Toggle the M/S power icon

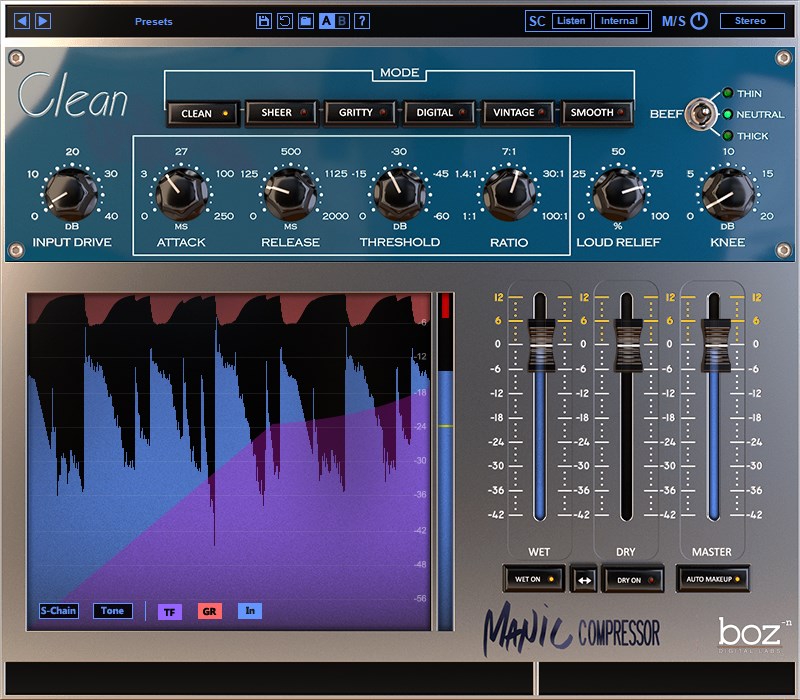[699, 21]
